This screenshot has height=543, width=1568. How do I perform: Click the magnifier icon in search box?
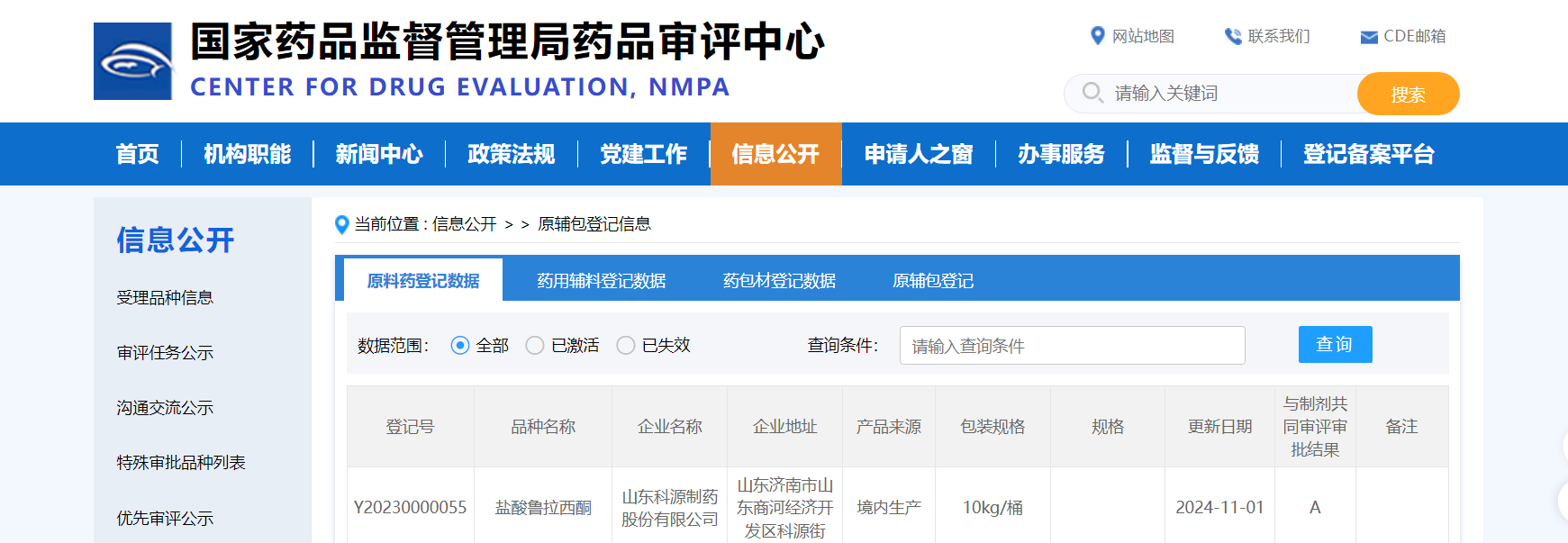coord(1092,93)
